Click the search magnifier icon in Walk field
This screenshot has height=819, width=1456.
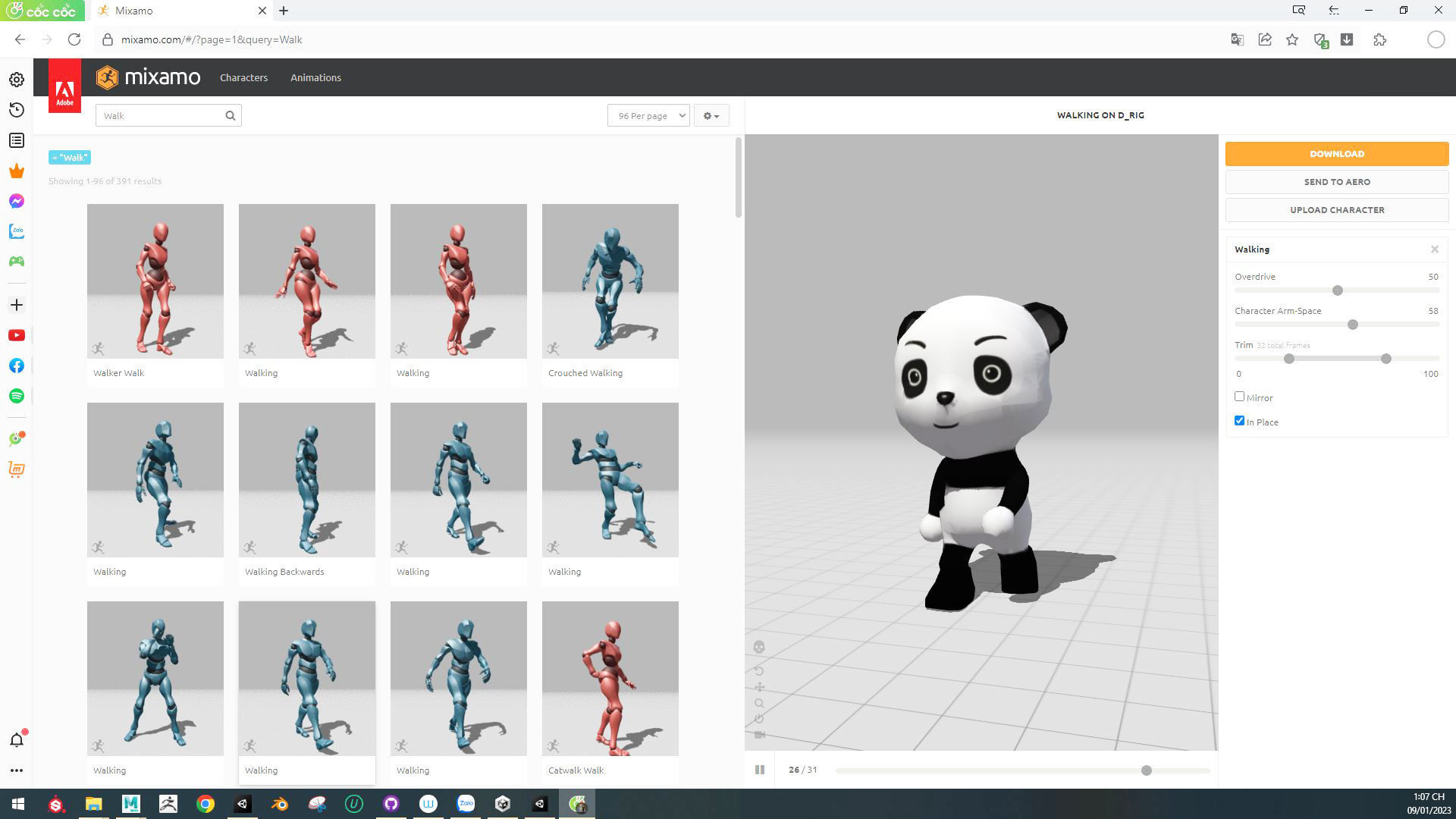231,115
